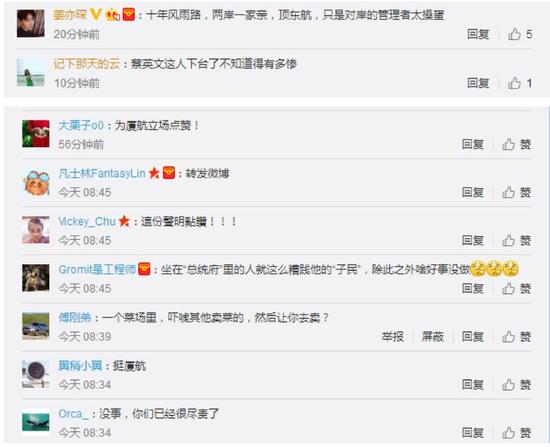550x447 pixels.
Task: Click the yellow V verified badge
Action: click(96, 14)
